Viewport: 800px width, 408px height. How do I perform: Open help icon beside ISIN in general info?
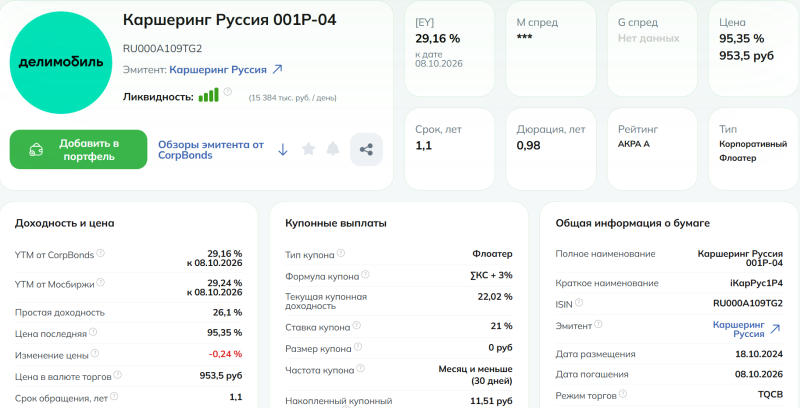coord(579,302)
